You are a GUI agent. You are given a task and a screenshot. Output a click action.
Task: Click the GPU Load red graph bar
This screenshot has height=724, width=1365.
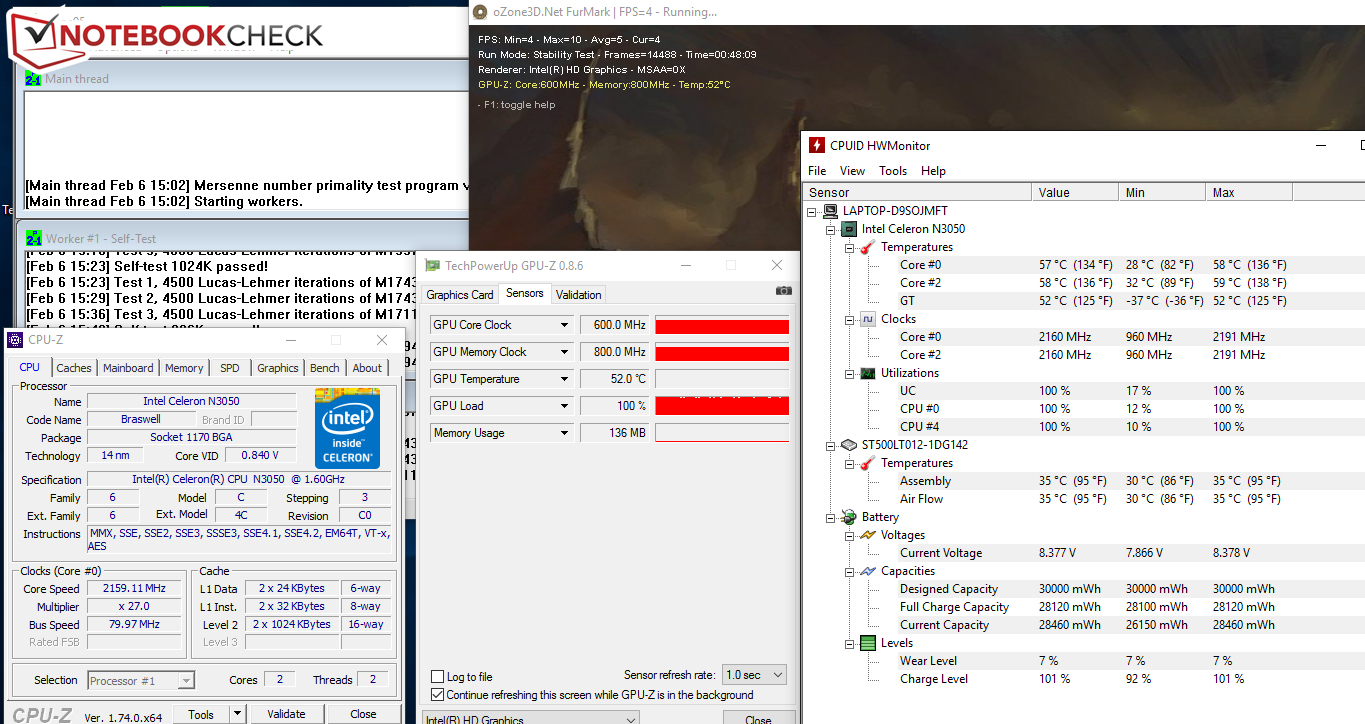coord(722,406)
